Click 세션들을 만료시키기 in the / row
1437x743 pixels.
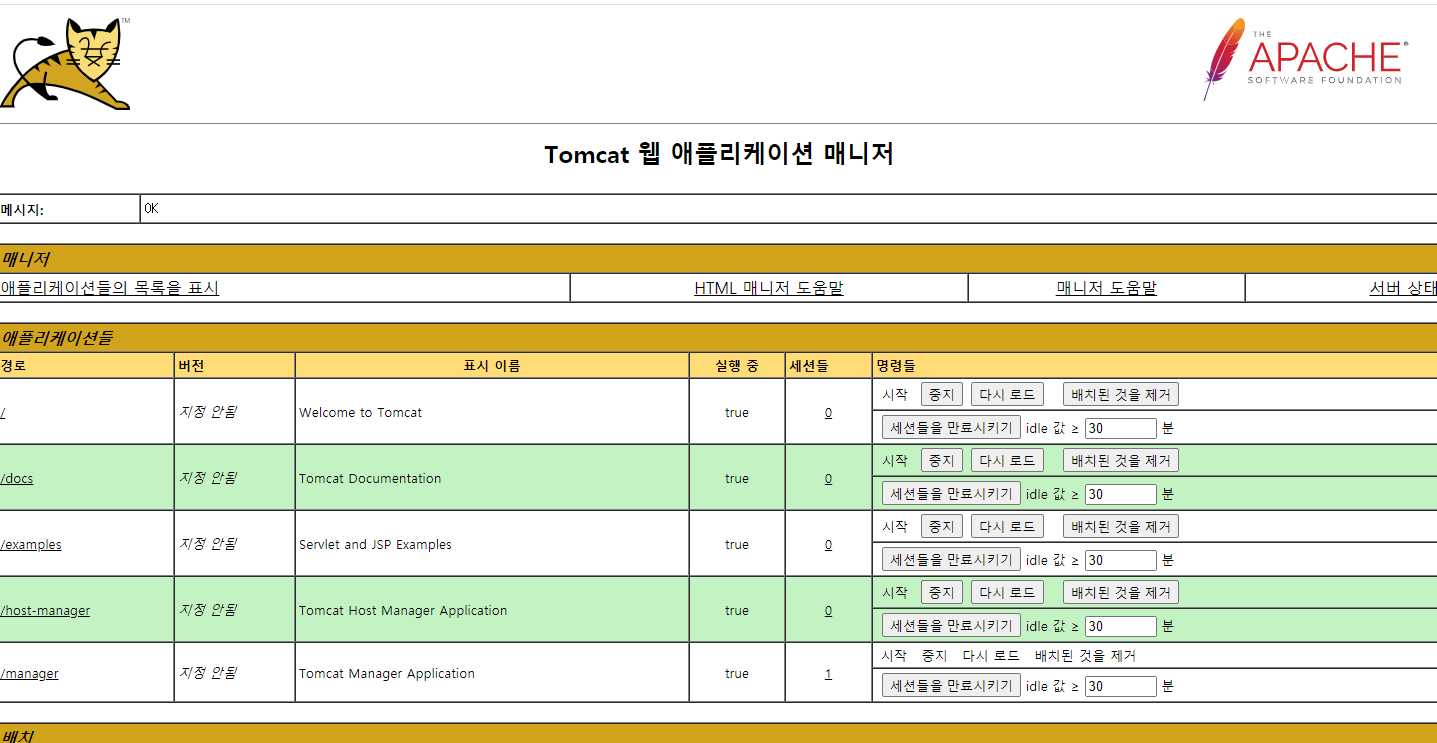coord(951,427)
